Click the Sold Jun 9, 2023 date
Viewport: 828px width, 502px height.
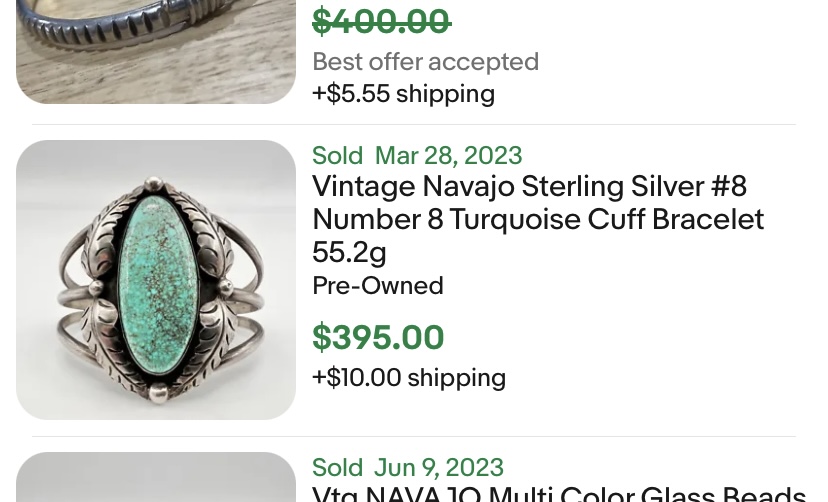click(408, 468)
